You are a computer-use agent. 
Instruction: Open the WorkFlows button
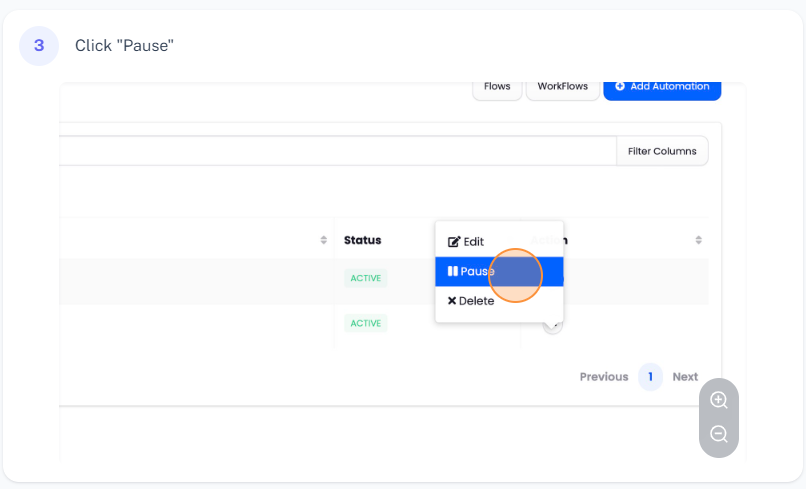coord(562,87)
